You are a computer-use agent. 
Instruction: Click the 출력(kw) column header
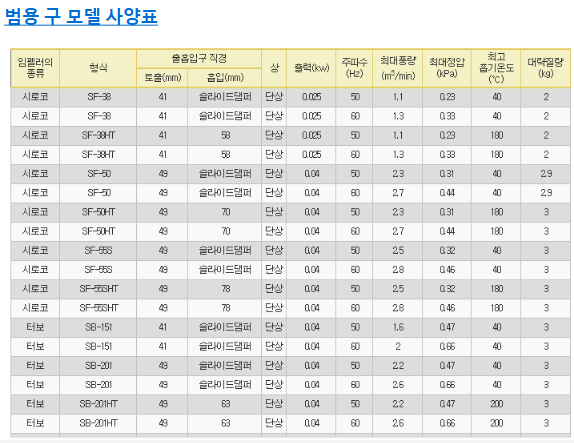click(312, 68)
